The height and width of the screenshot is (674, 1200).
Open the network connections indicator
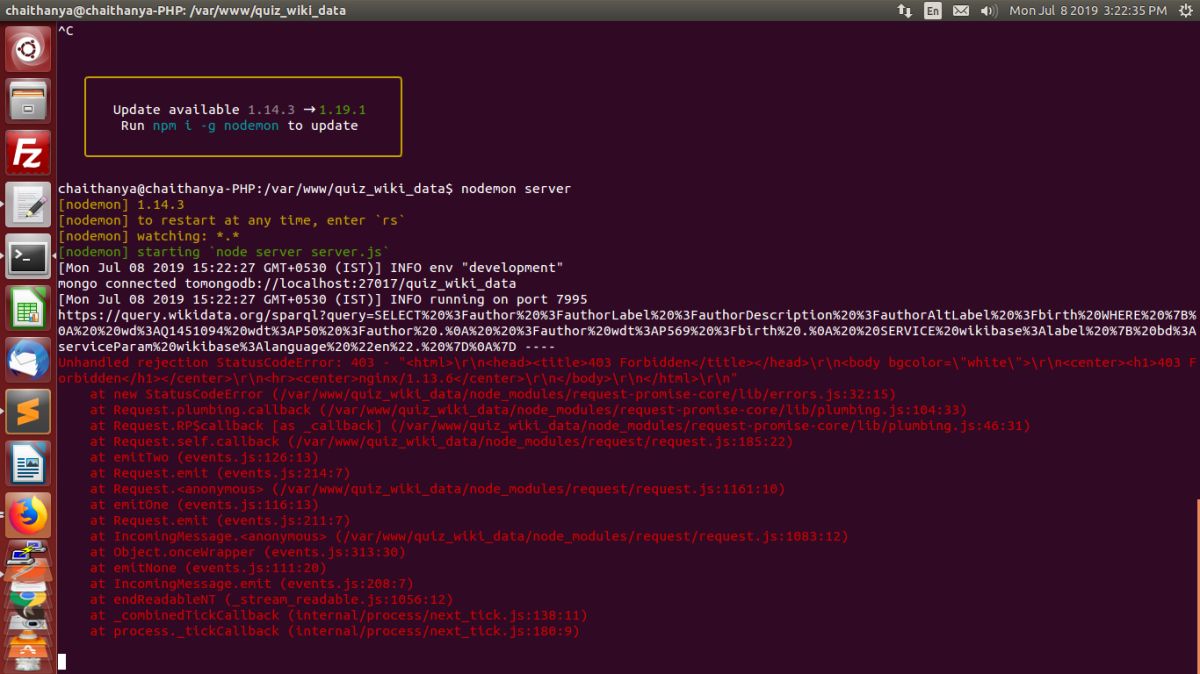tap(904, 10)
